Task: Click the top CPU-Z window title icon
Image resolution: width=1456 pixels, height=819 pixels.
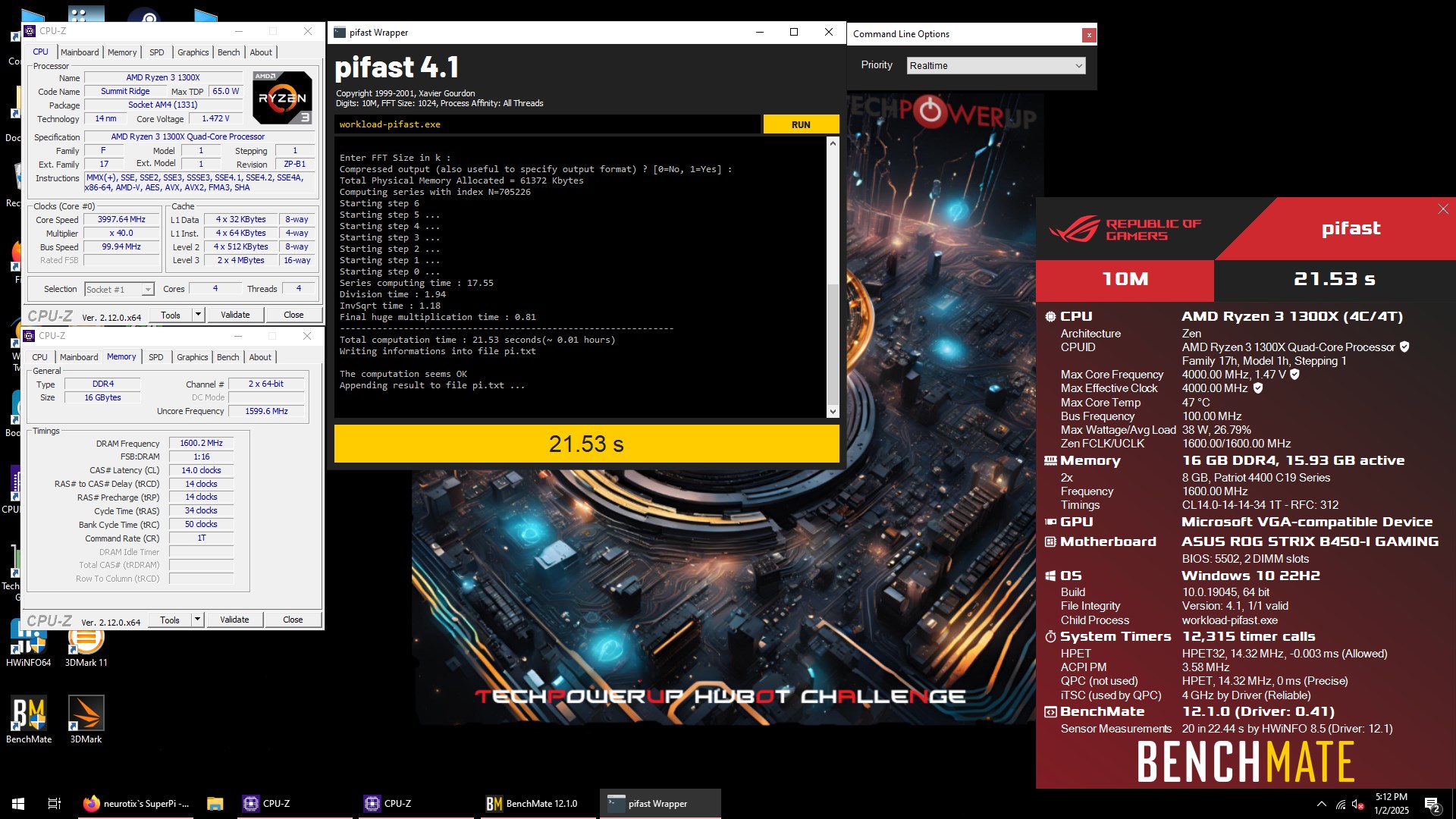Action: tap(30, 31)
